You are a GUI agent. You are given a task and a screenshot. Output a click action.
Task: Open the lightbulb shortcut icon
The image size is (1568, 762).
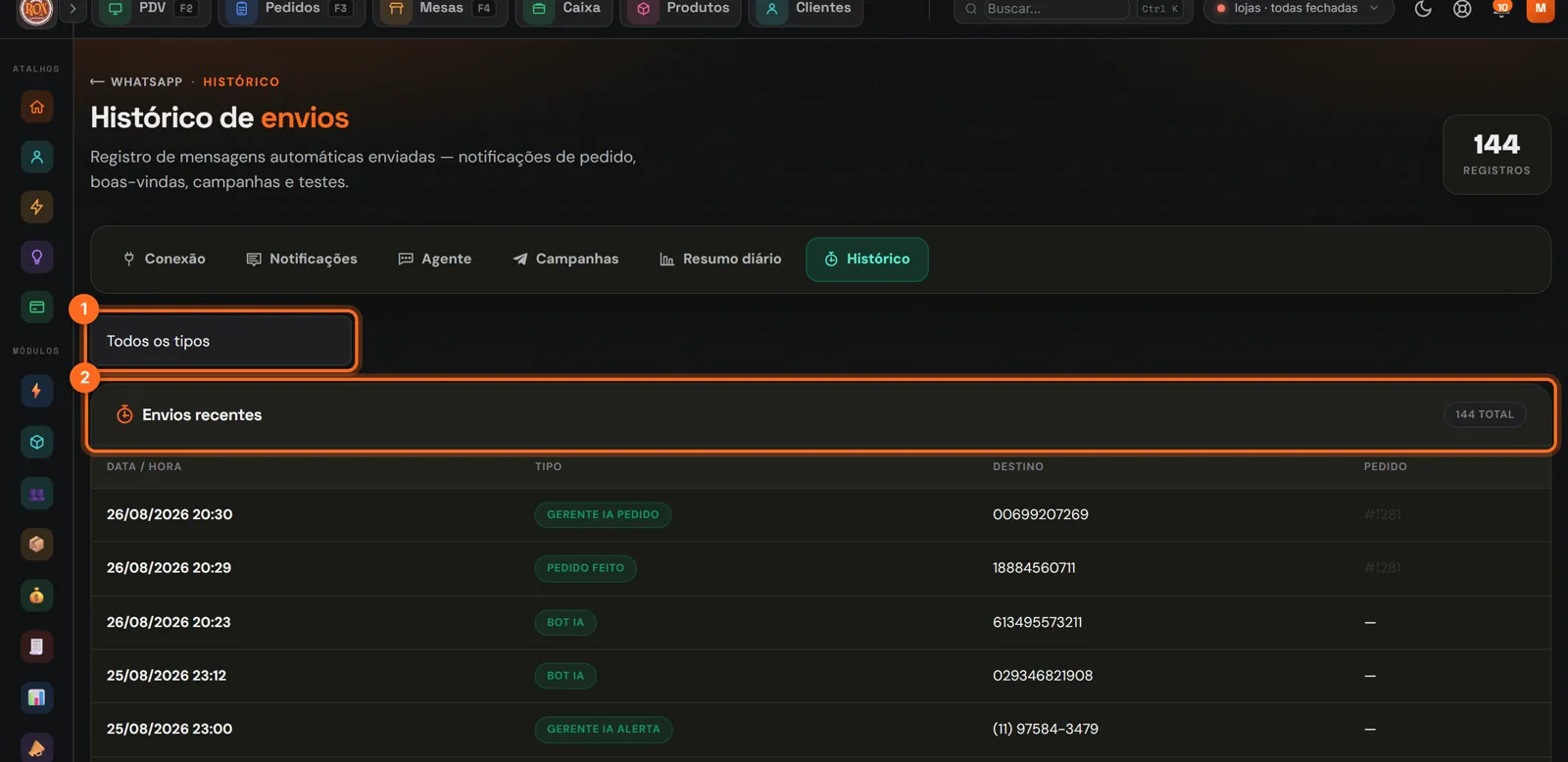[36, 257]
